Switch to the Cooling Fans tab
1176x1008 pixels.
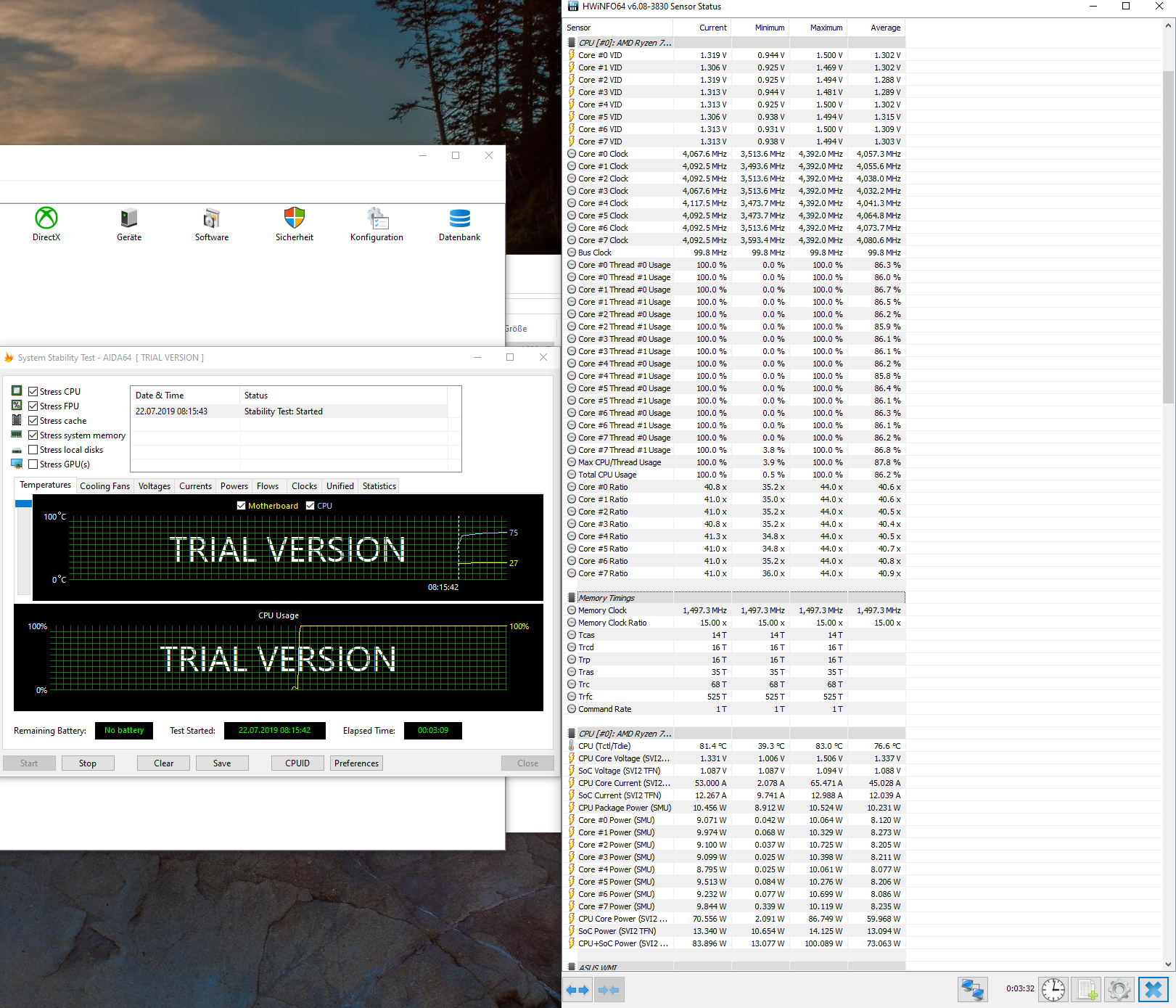click(104, 486)
